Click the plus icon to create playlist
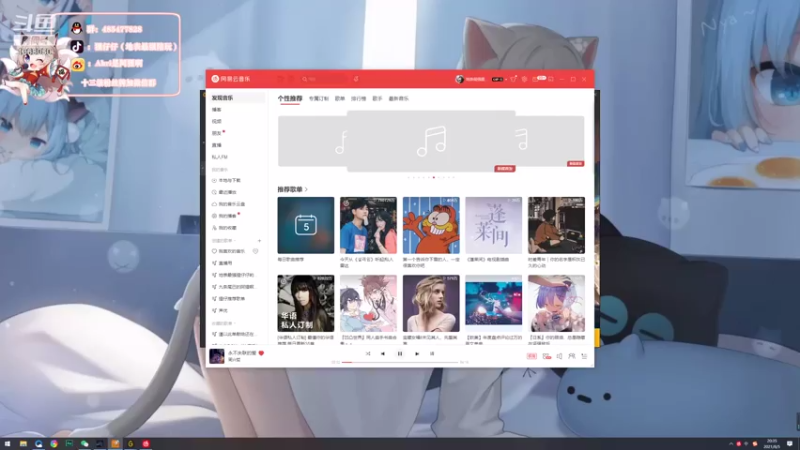The image size is (800, 450). tap(259, 240)
